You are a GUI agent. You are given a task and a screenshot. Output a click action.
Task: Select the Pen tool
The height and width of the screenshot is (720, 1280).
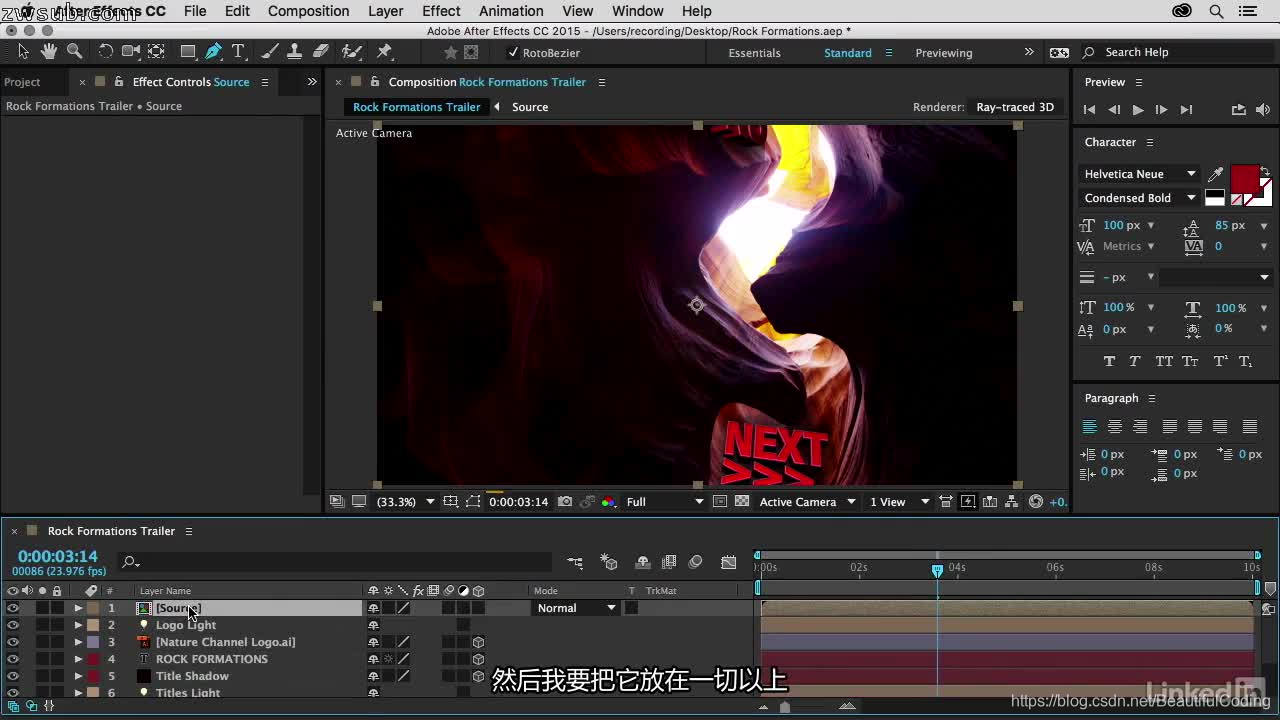tap(213, 51)
